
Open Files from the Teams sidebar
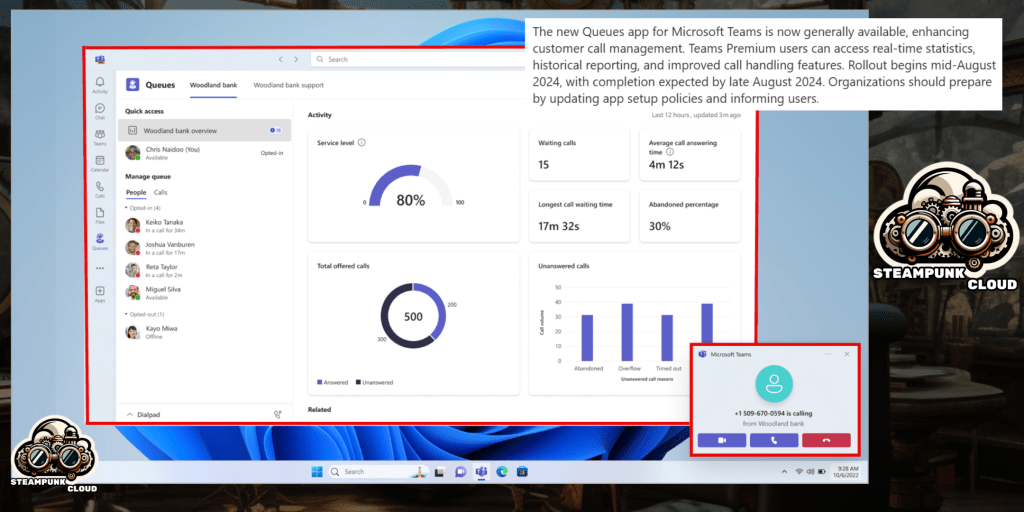coord(100,214)
